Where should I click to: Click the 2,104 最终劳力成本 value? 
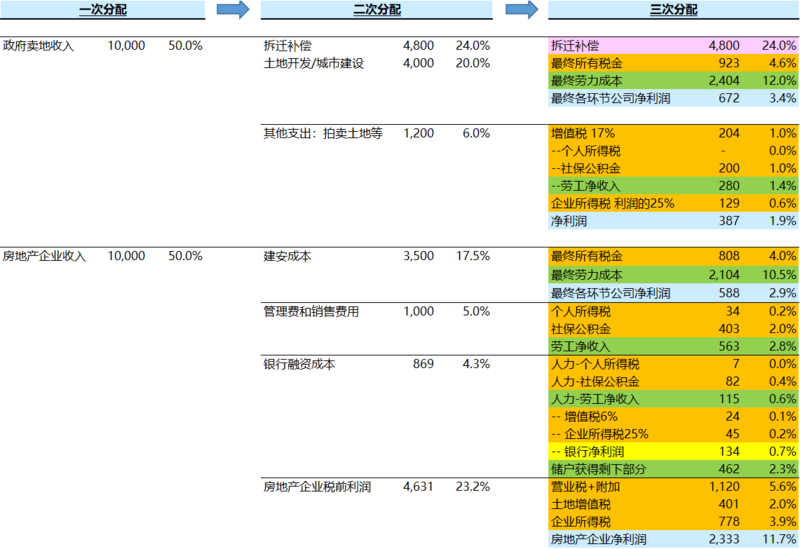pyautogui.click(x=724, y=275)
